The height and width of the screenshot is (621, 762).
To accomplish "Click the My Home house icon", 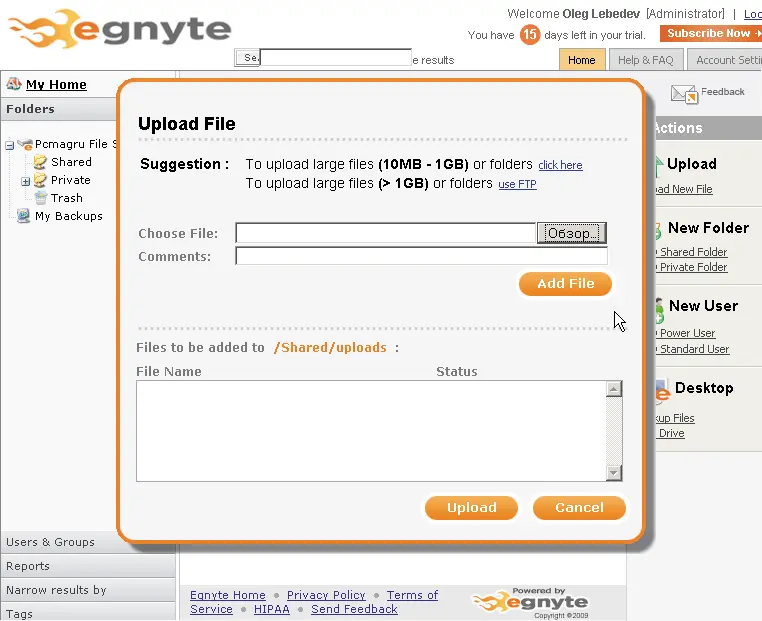I will 14,84.
